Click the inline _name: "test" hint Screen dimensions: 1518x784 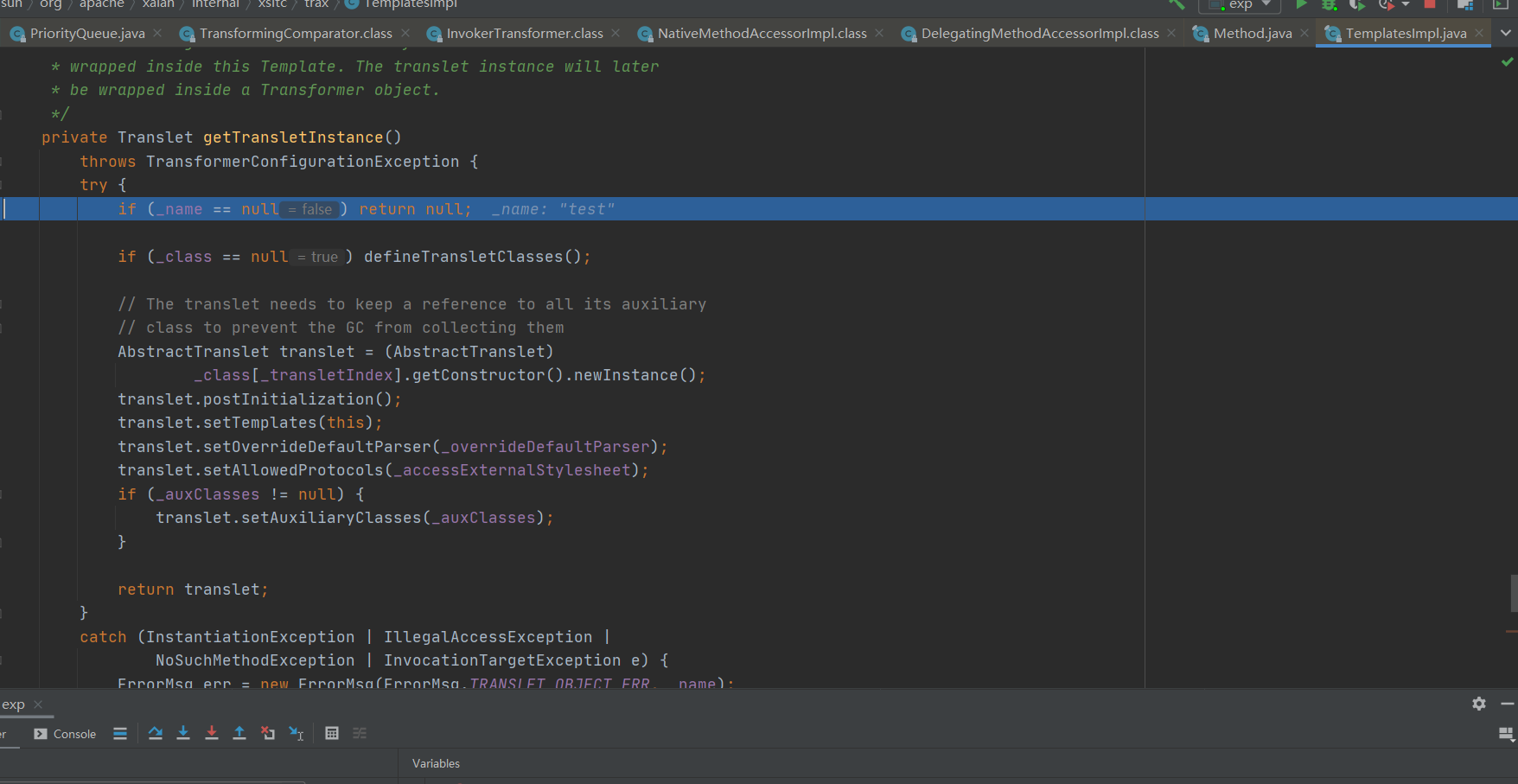(553, 209)
